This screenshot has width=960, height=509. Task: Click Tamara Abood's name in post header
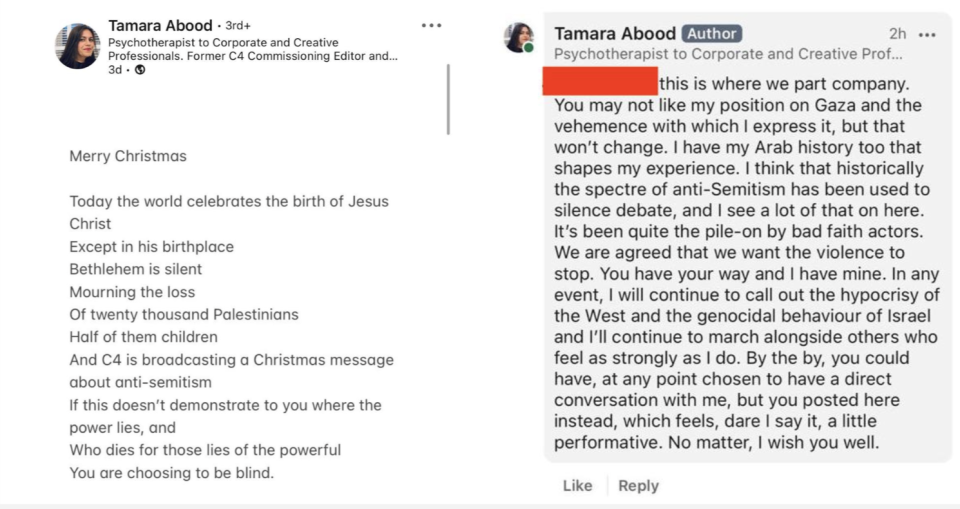tap(160, 25)
